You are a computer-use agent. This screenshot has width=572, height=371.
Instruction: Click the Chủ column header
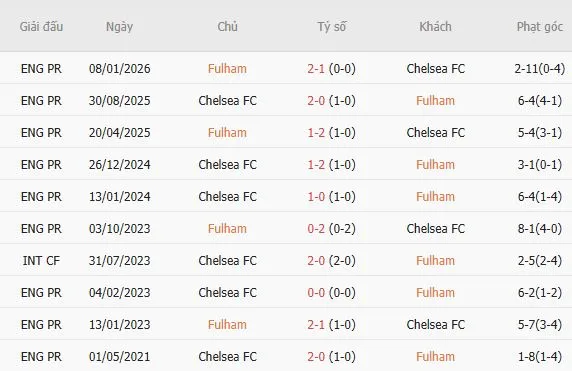[227, 27]
